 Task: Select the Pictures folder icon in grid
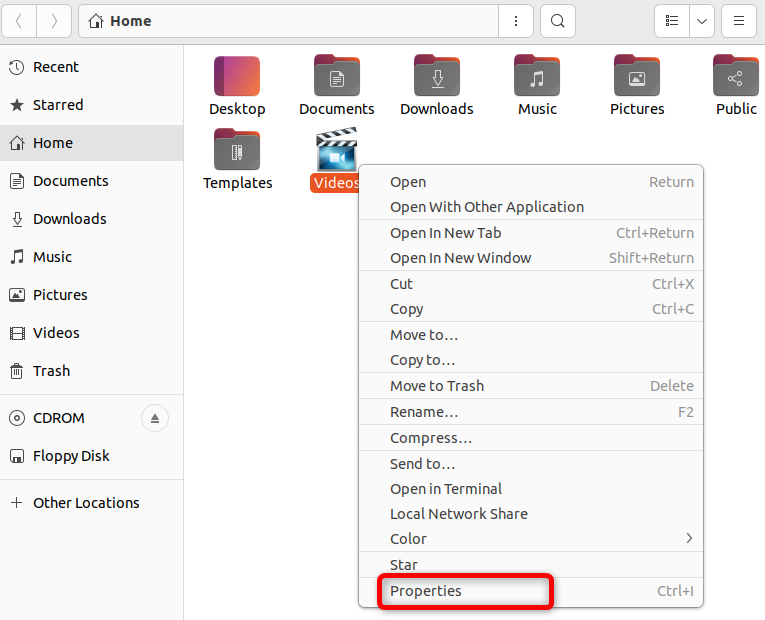pos(637,77)
